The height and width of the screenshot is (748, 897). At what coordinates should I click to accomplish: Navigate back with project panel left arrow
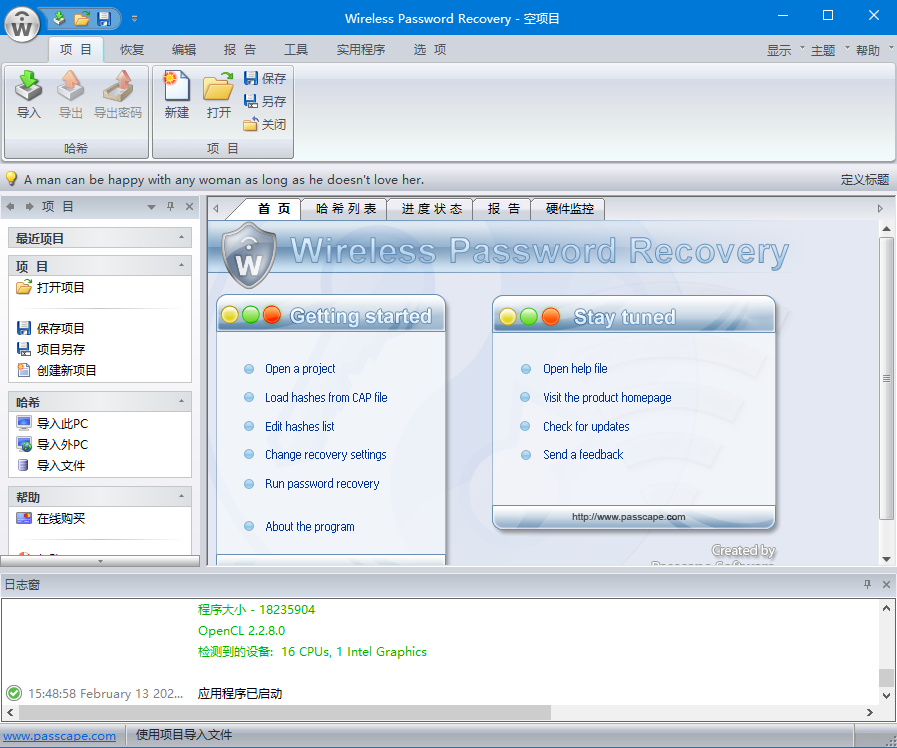pos(10,206)
